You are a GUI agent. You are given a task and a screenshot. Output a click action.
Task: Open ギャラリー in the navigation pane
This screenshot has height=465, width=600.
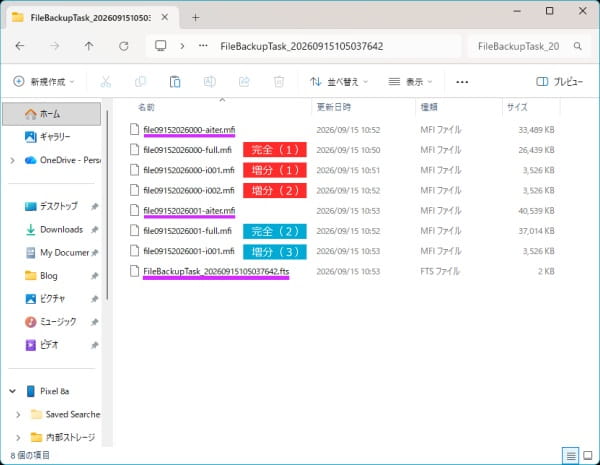pyautogui.click(x=52, y=137)
